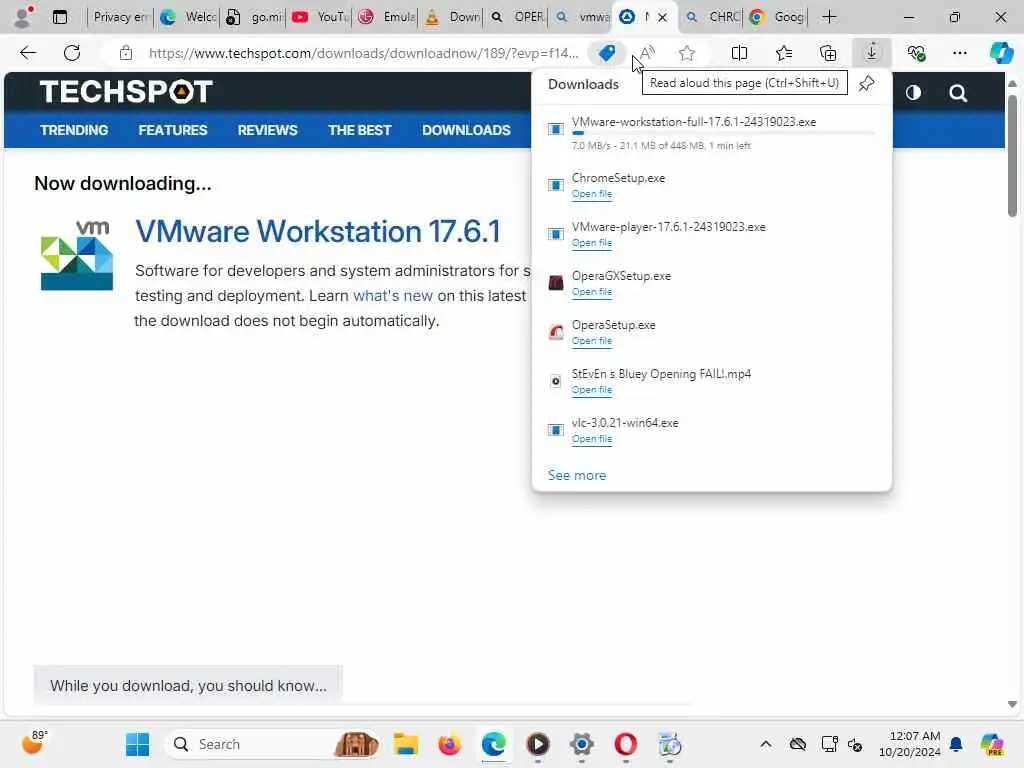1024x768 pixels.
Task: Open the Copilot sidebar icon
Action: tap(1001, 53)
